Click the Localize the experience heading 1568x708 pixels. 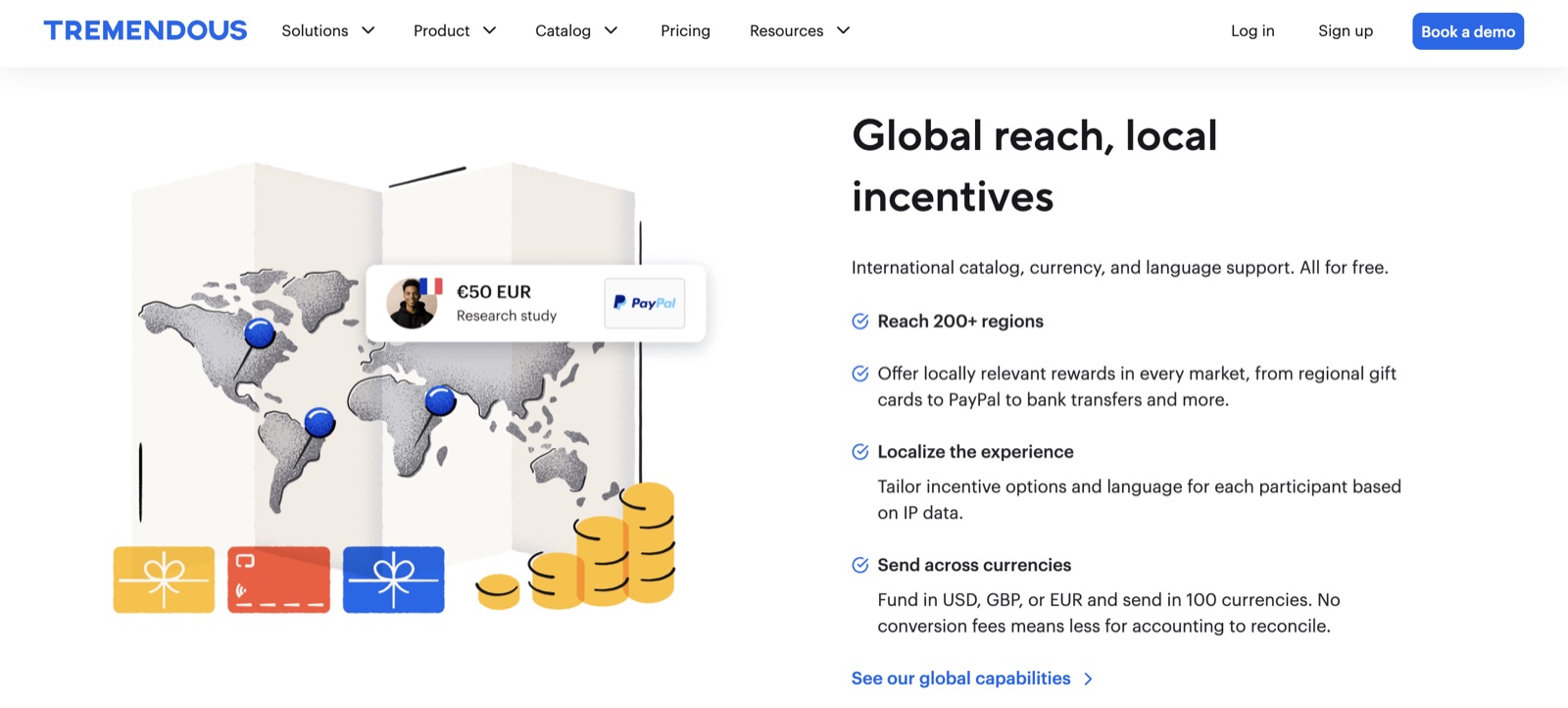coord(976,452)
